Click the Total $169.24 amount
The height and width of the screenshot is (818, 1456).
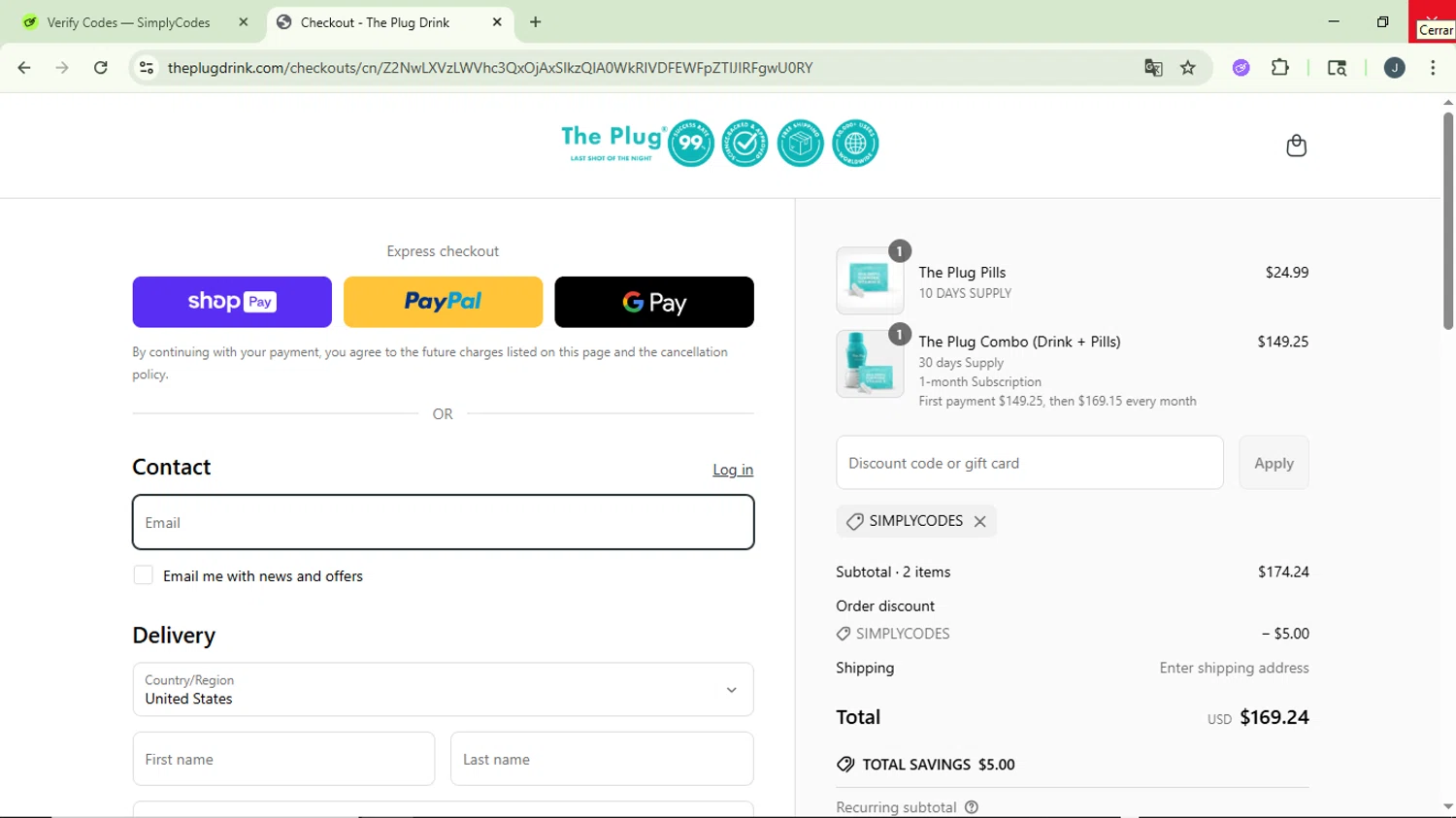pos(1274,717)
